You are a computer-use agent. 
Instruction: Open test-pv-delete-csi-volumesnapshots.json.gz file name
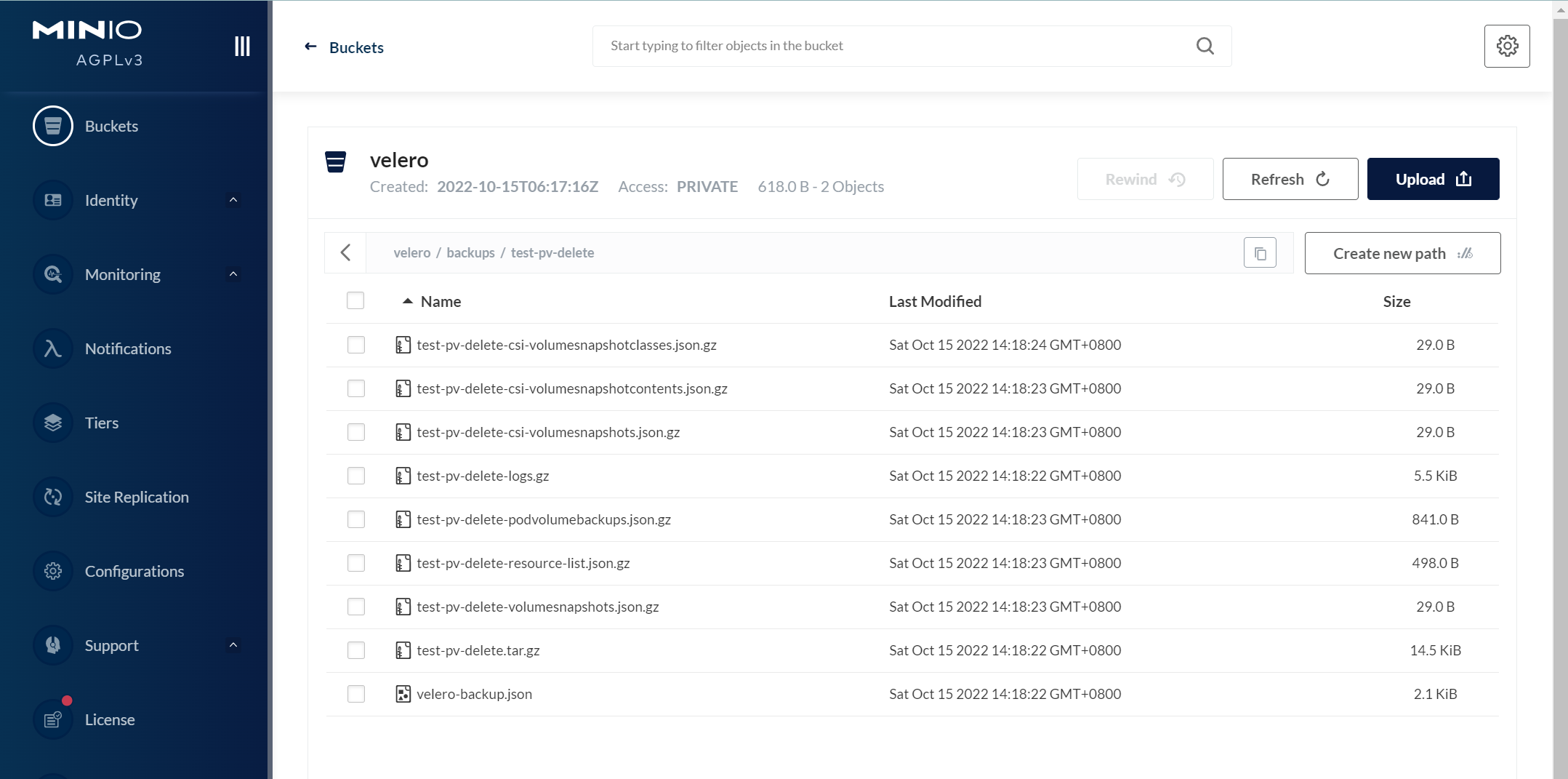click(548, 432)
